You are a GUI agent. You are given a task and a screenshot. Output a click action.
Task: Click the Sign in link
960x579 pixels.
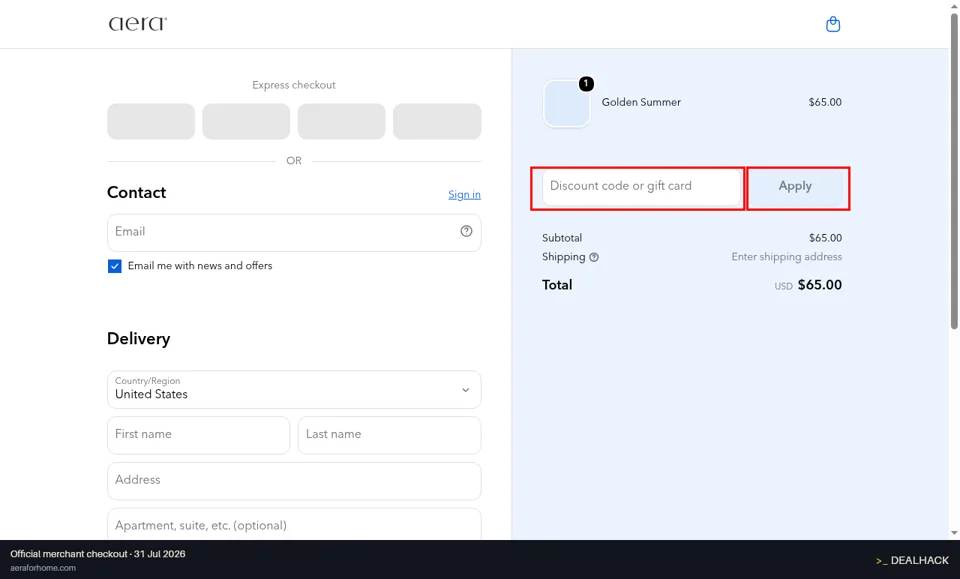(464, 195)
